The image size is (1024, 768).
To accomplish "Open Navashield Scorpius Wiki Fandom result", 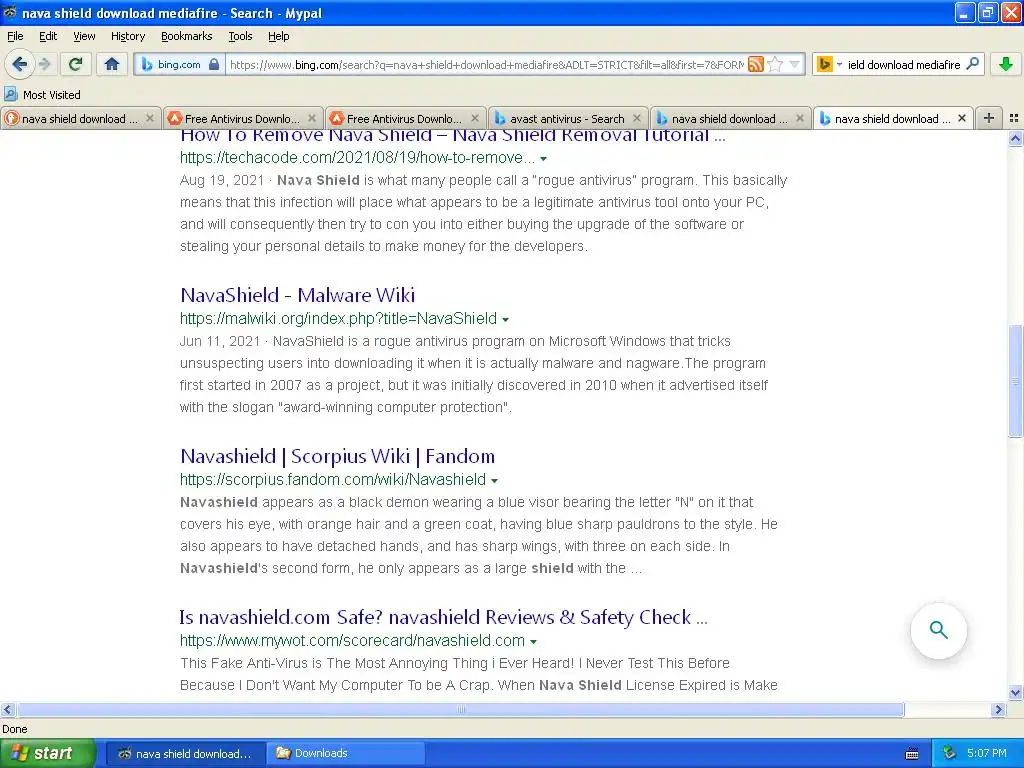I will point(338,456).
